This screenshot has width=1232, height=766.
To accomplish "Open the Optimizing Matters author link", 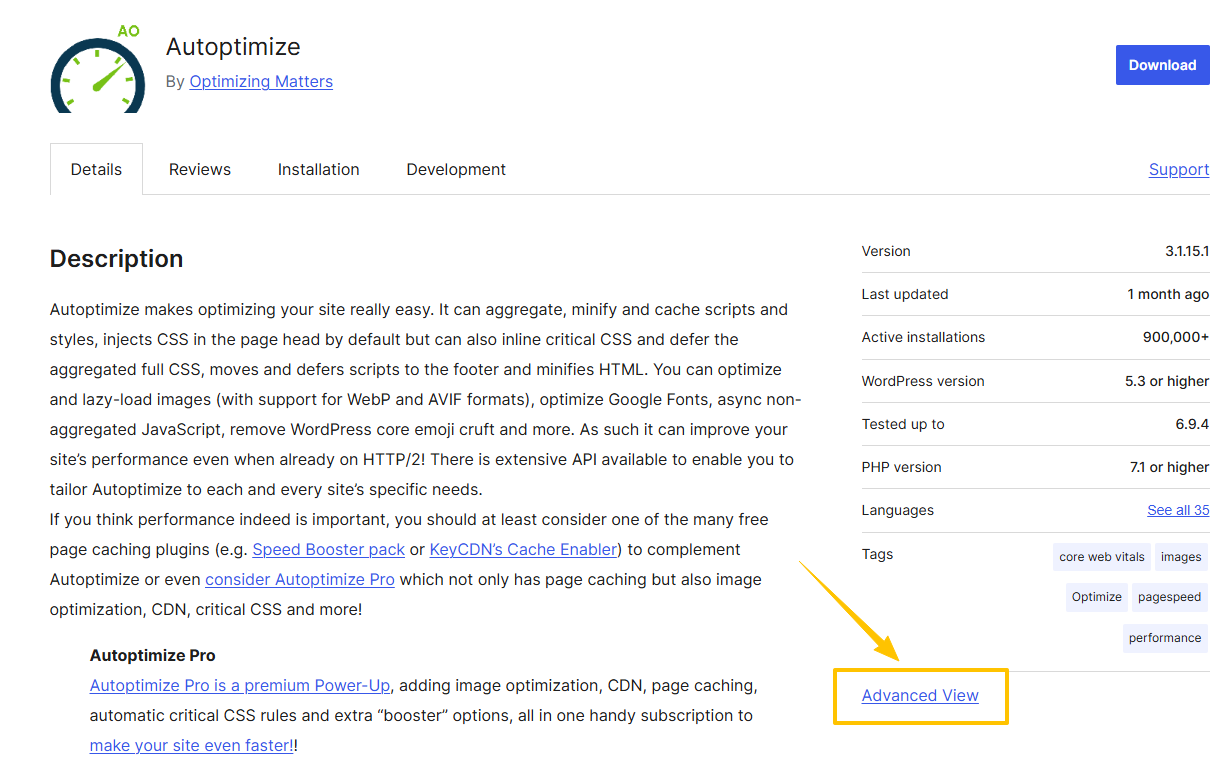I will pos(261,82).
